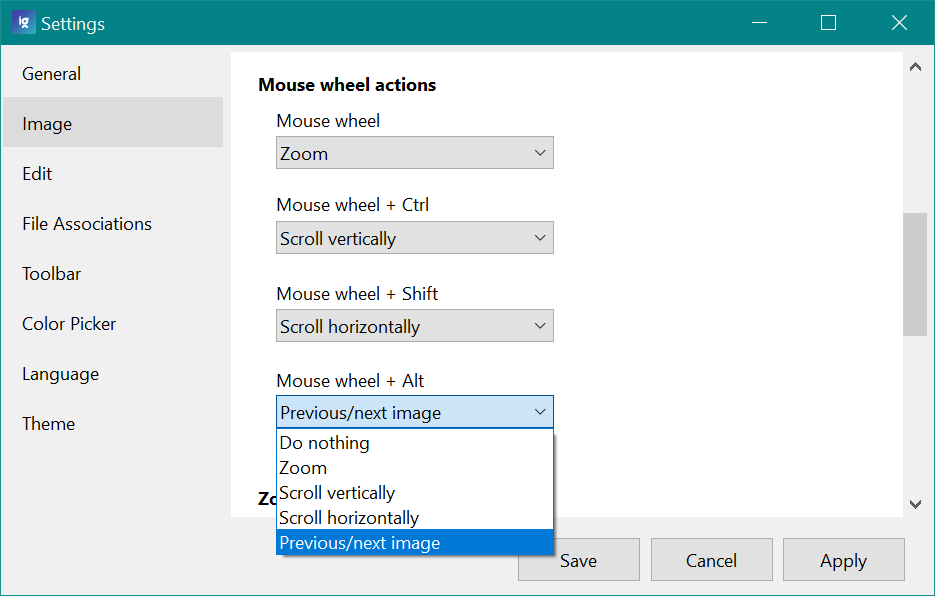Collapse the Mouse wheel + Alt dropdown
Viewport: 935px width, 596px height.
414,412
